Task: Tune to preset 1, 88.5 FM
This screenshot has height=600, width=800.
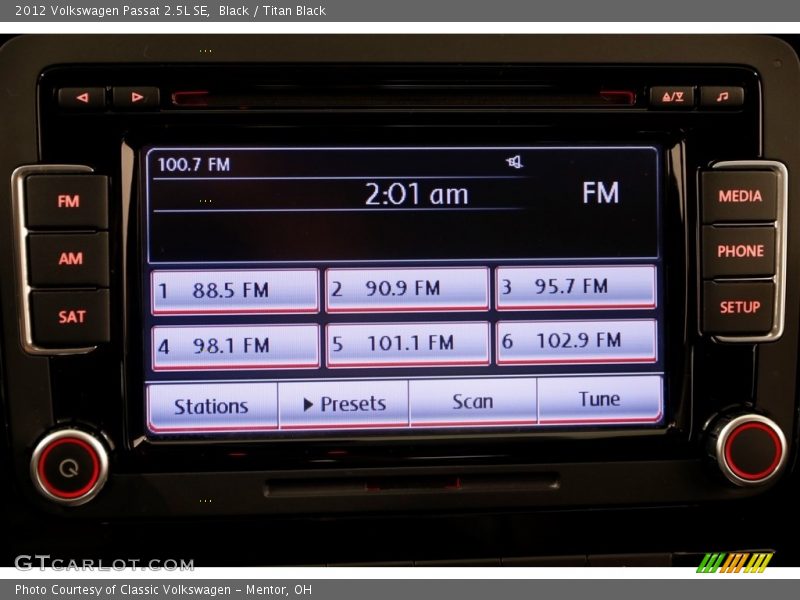Action: click(234, 288)
